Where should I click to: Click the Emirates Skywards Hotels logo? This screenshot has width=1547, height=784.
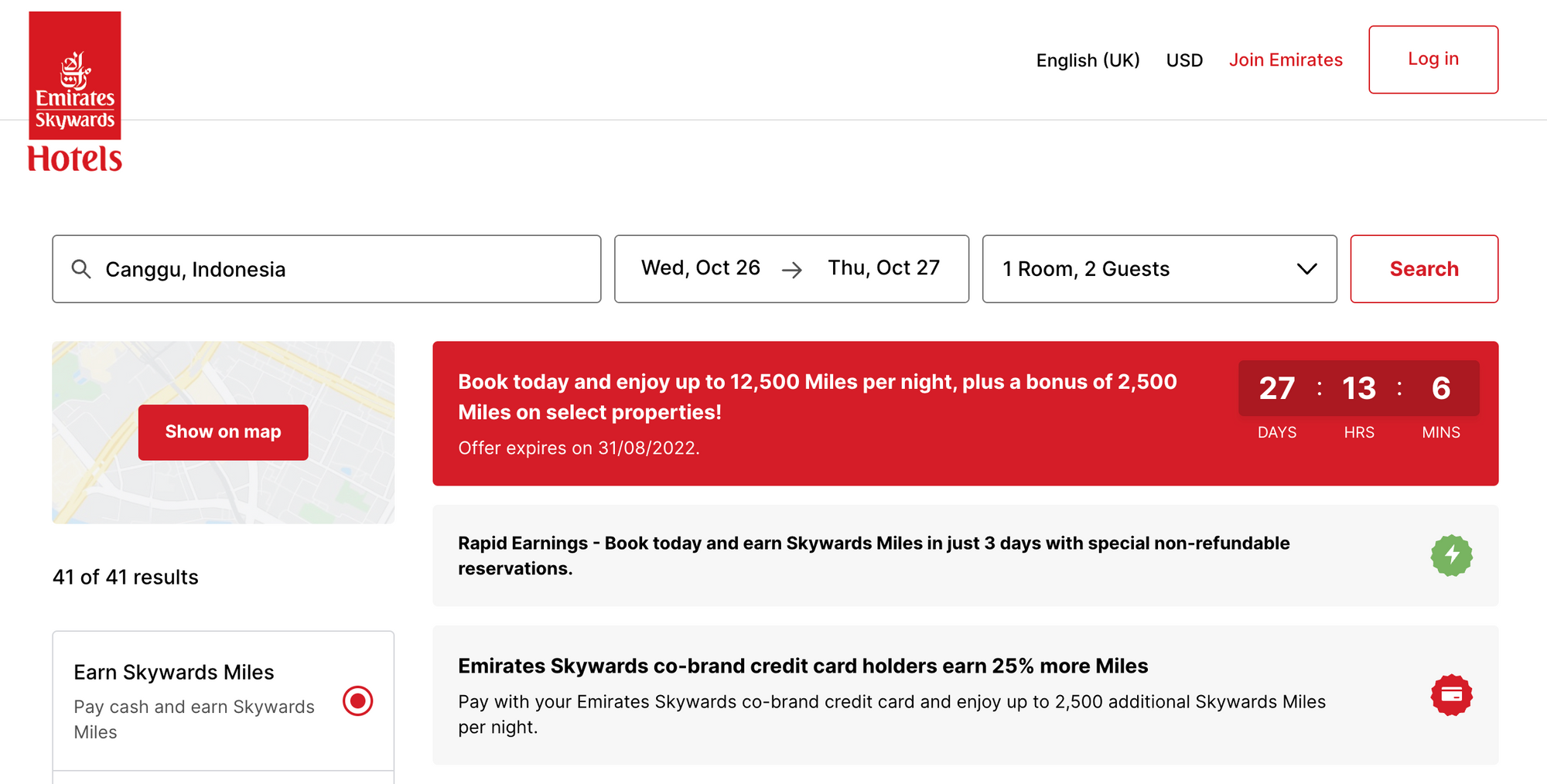point(75,91)
